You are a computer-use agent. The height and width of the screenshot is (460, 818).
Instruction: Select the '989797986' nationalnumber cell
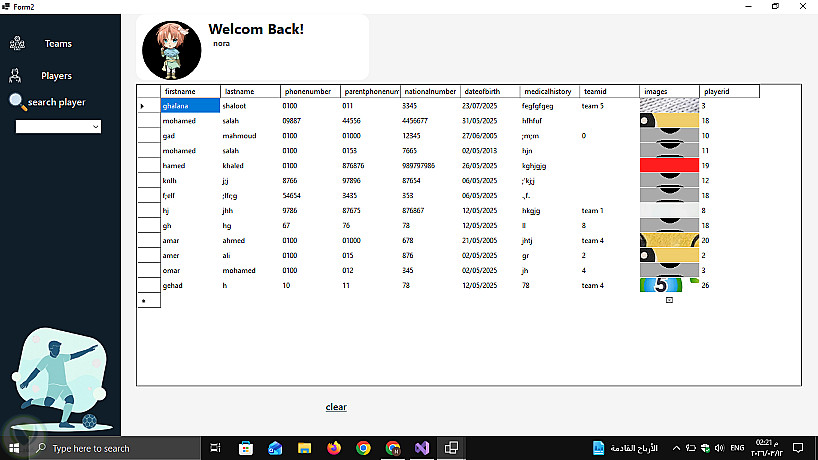(430, 166)
